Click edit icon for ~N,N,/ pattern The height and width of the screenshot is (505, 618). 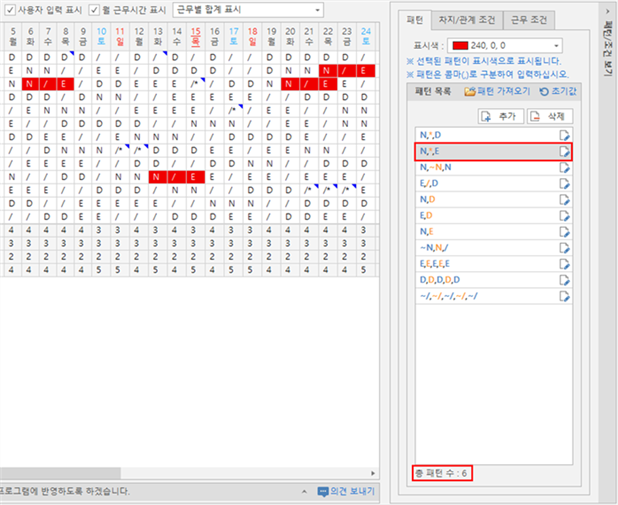click(565, 249)
